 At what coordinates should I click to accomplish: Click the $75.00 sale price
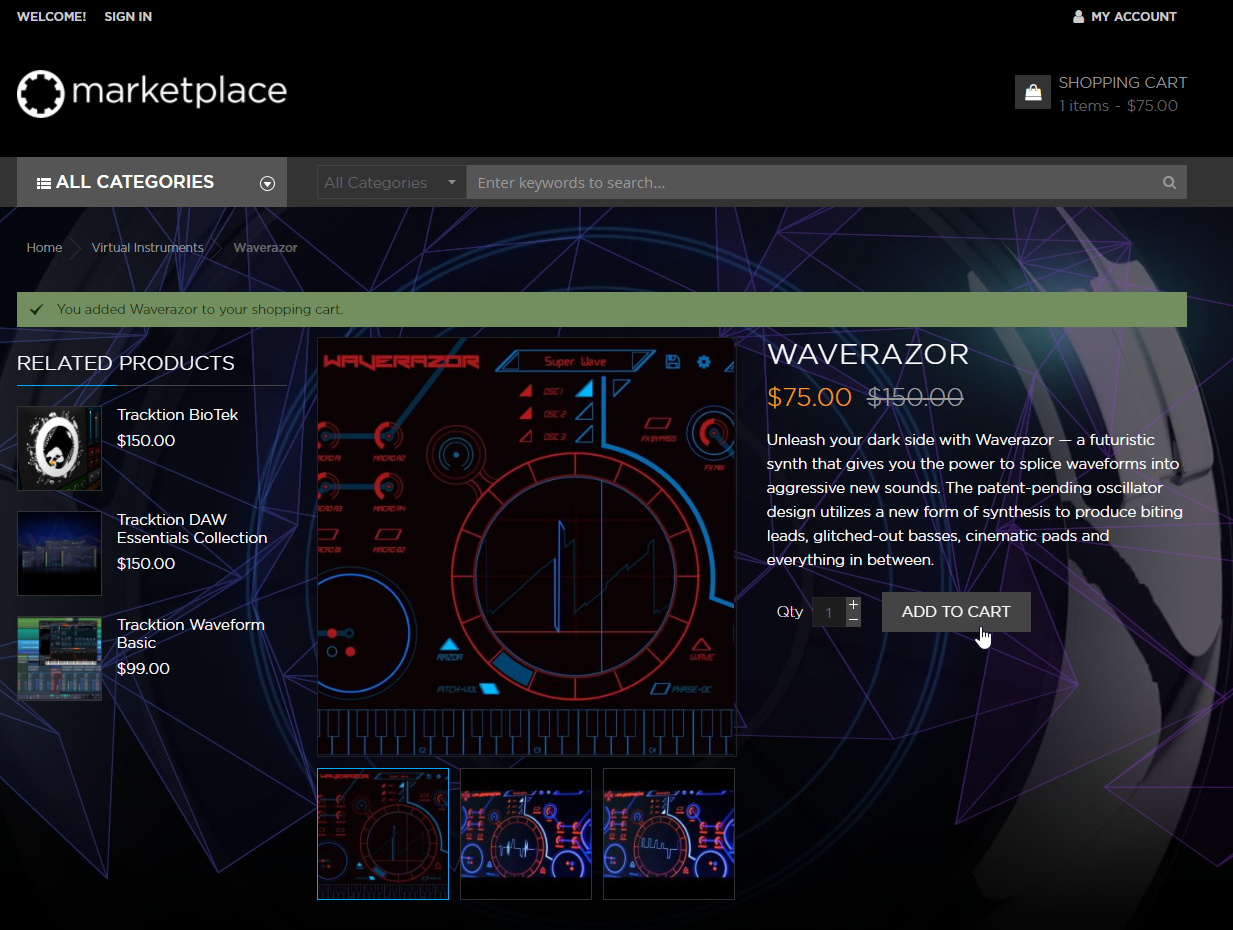[x=809, y=397]
